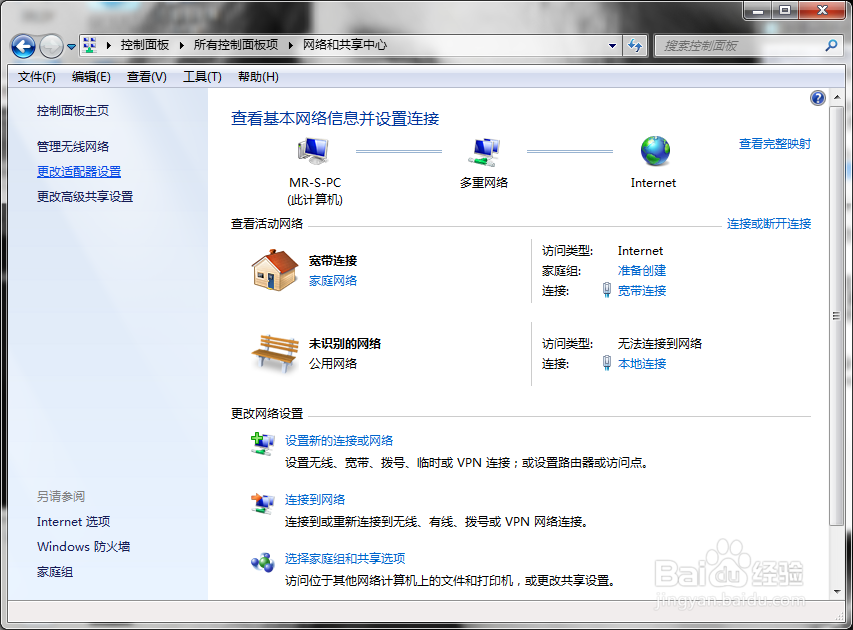Open 选择家庭组和共享选项 link
The image size is (853, 630).
pos(345,558)
